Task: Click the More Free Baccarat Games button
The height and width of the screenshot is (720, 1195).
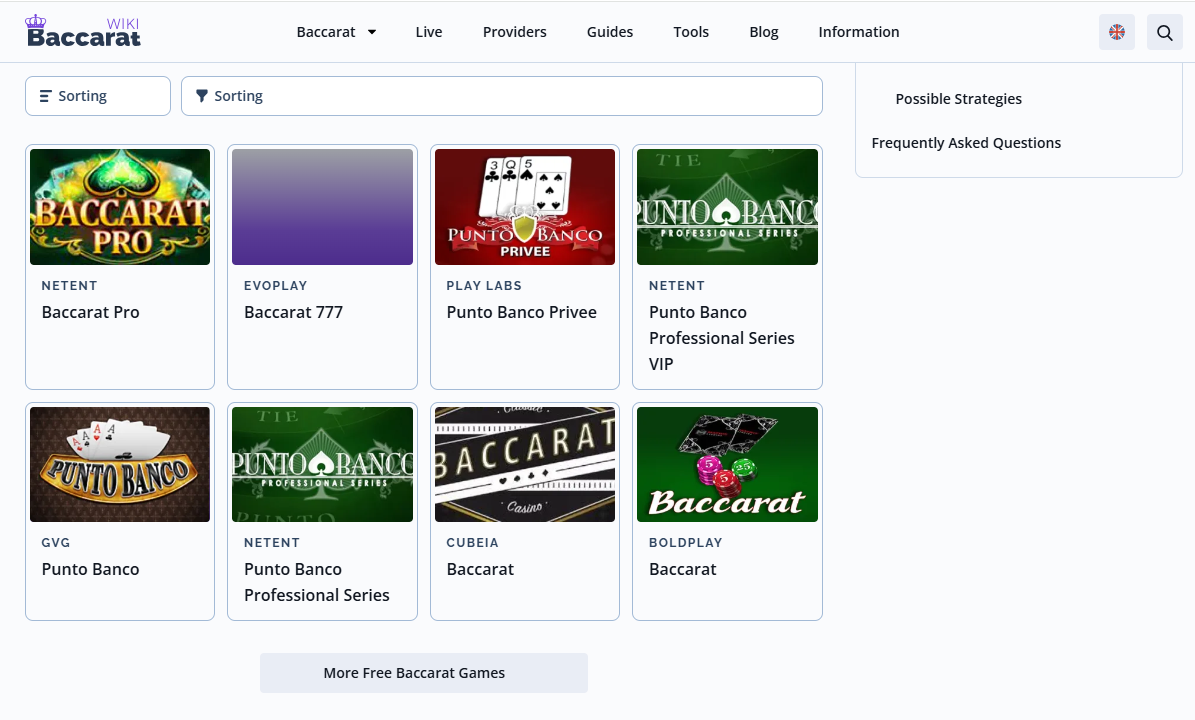Action: tap(424, 673)
